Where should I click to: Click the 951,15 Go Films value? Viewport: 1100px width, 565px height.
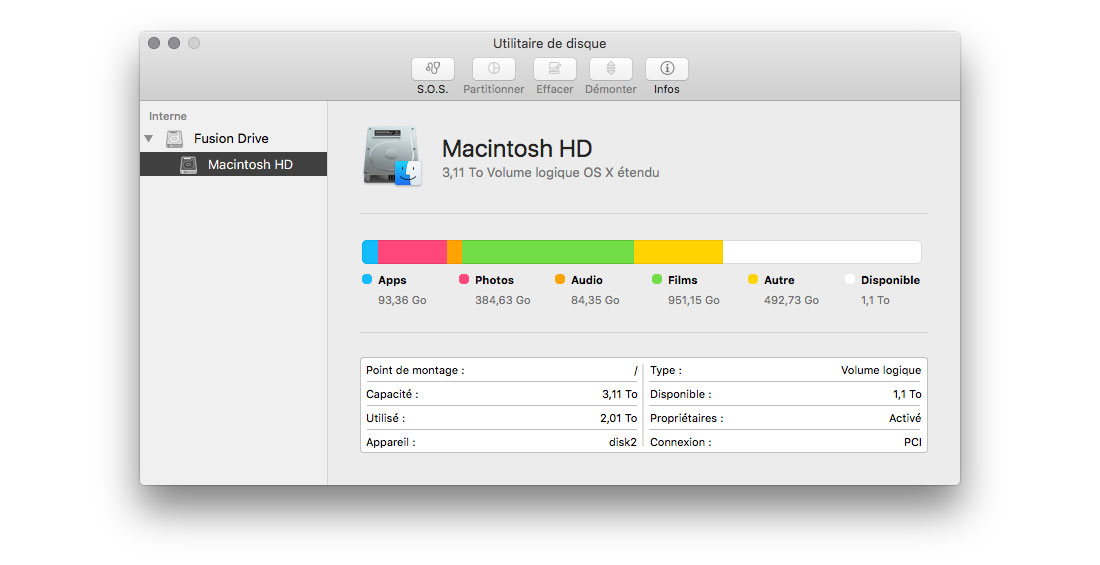pyautogui.click(x=694, y=300)
